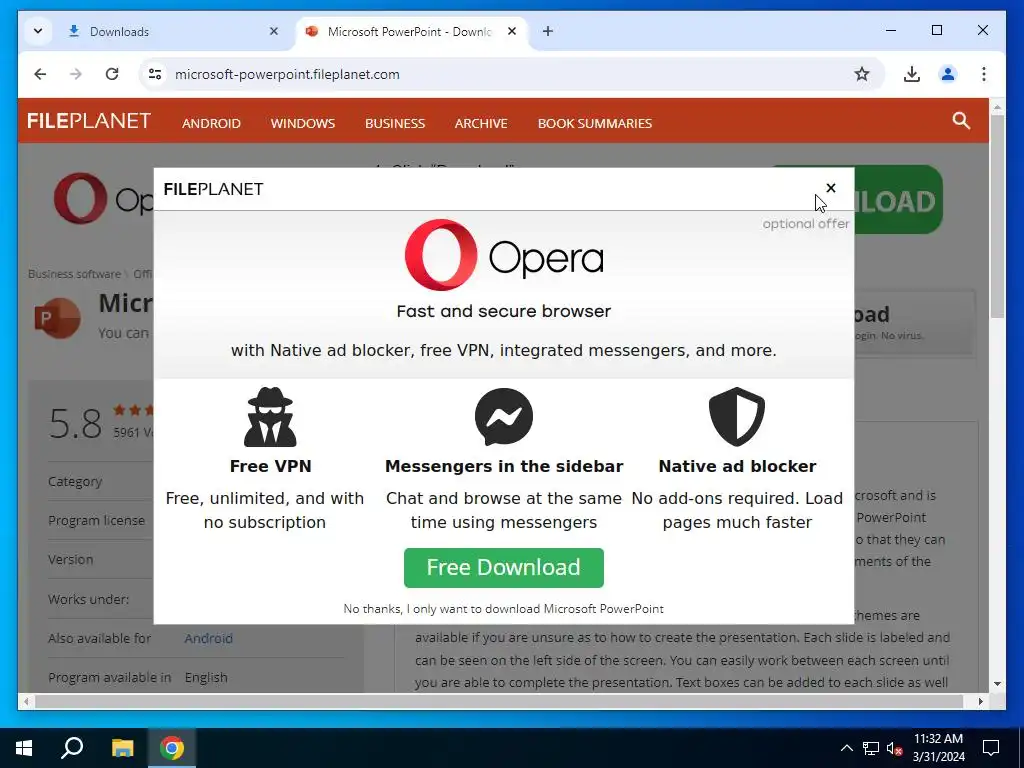Screen dimensions: 1024x768
Task: Click the 5.8 rating score
Action: (75, 424)
